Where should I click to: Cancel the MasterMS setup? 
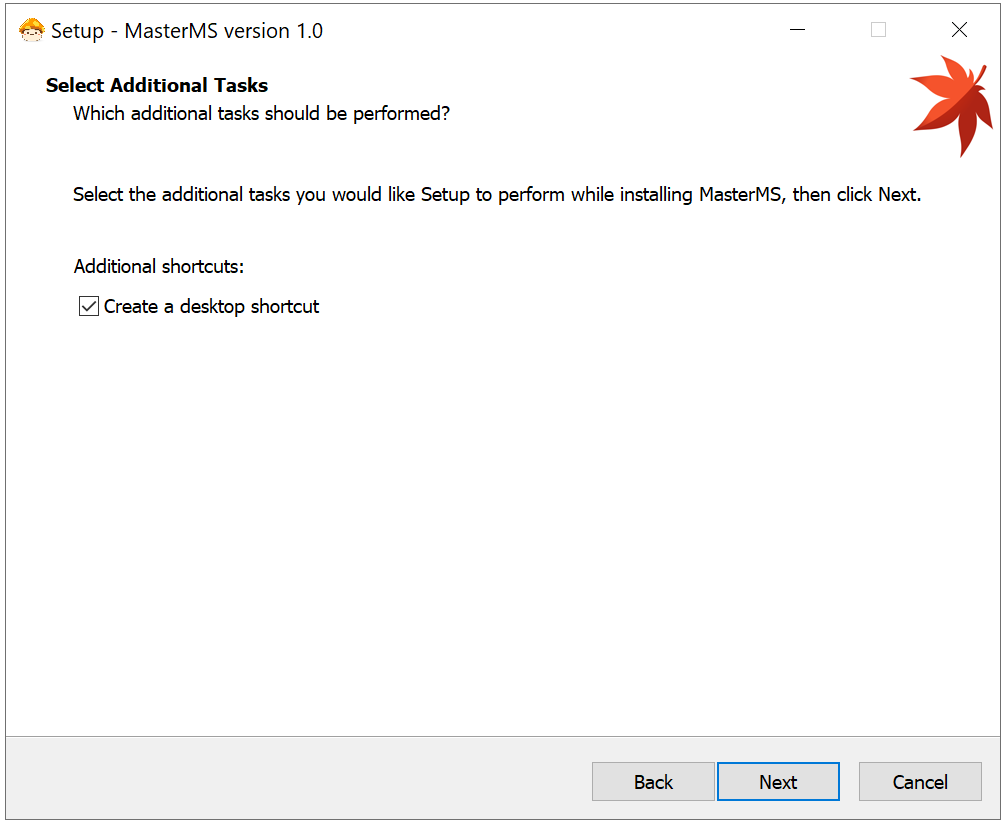click(920, 782)
